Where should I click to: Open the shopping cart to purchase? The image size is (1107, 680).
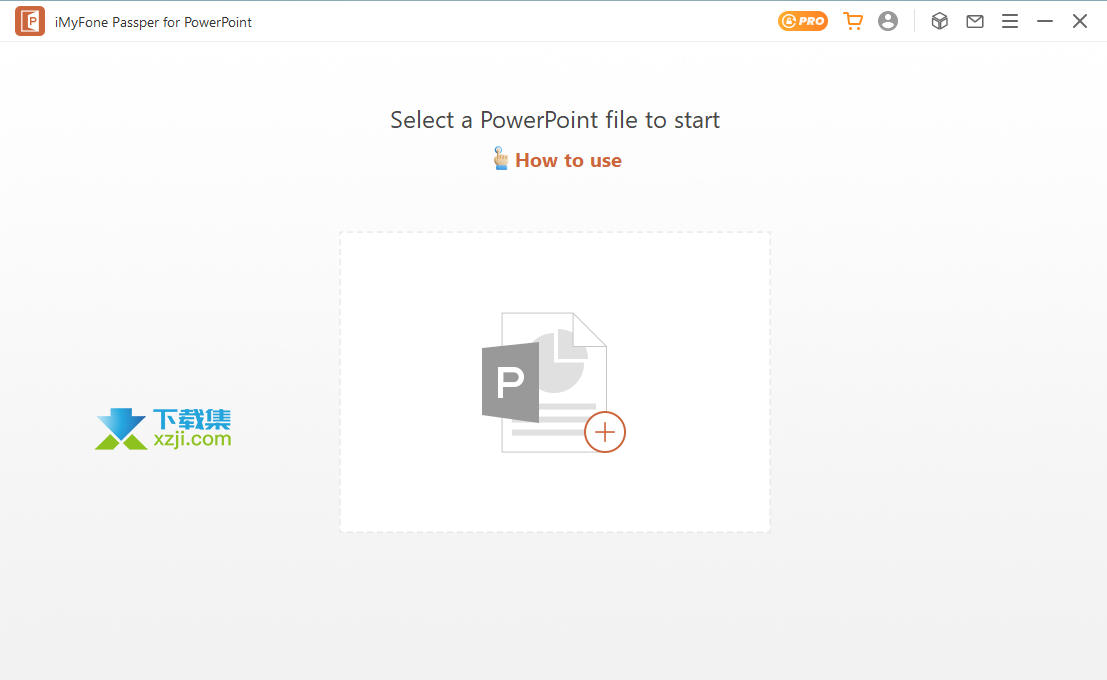[853, 21]
